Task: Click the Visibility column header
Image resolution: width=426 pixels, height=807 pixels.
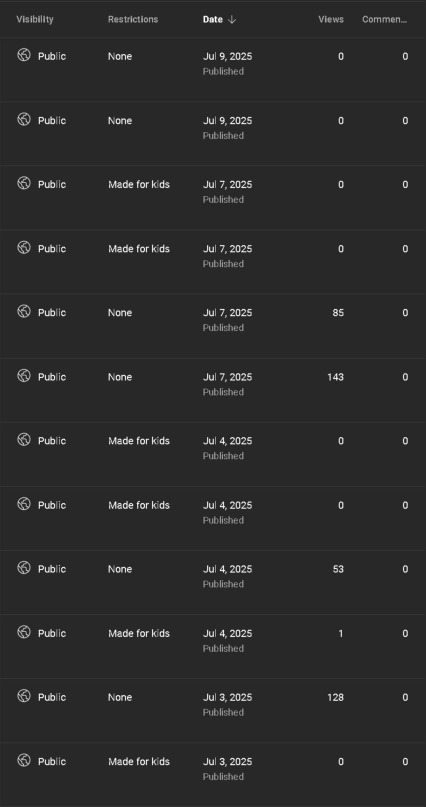Action: [35, 20]
